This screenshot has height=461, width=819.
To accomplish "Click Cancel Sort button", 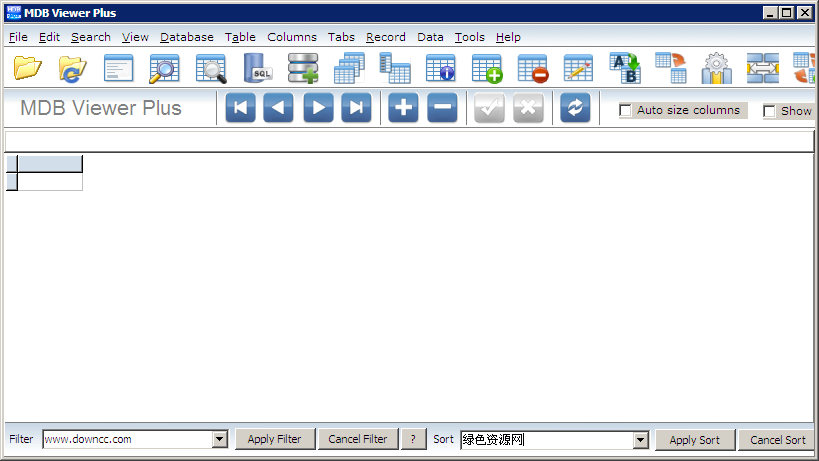I will click(778, 440).
